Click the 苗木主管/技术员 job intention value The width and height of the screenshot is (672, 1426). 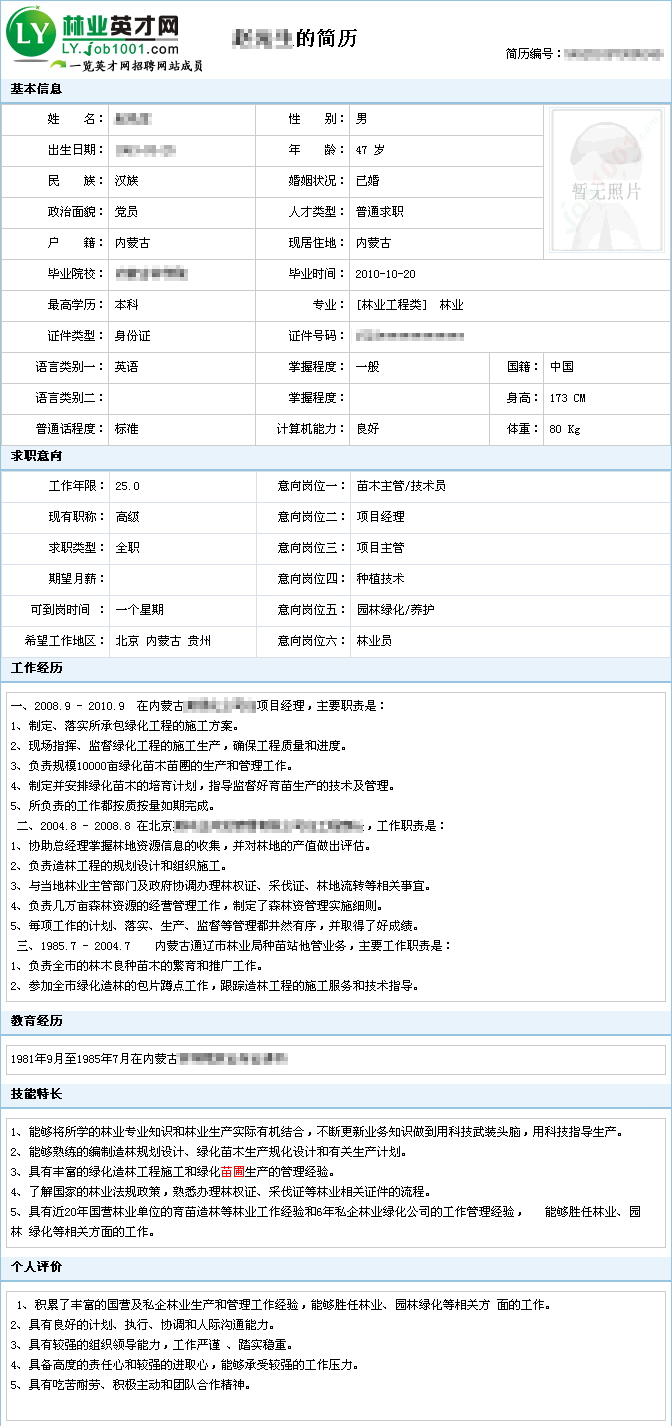[401, 486]
